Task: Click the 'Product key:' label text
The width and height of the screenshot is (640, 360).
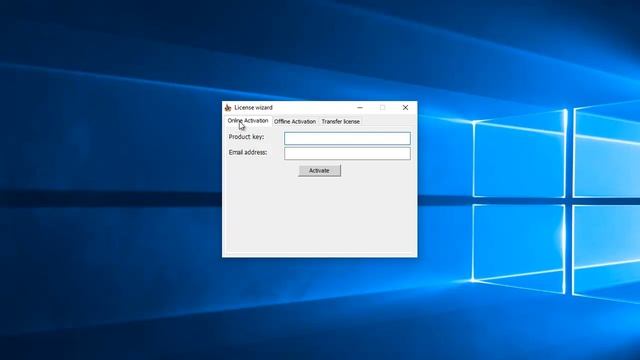Action: (x=247, y=137)
